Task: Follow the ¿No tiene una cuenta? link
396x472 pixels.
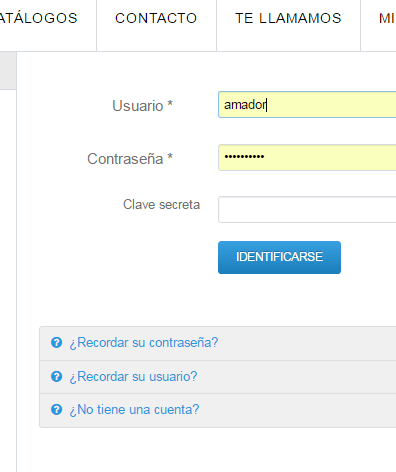Action: 134,410
